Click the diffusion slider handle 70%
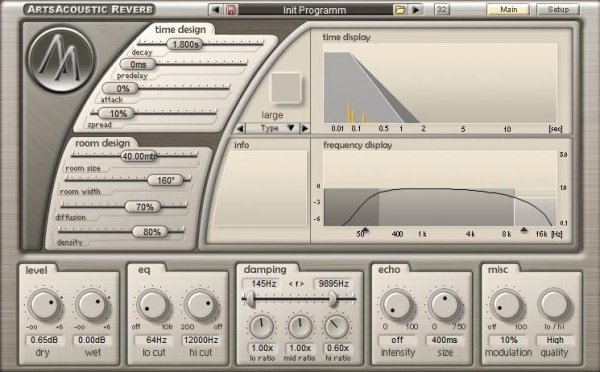600x372 pixels. coord(143,207)
